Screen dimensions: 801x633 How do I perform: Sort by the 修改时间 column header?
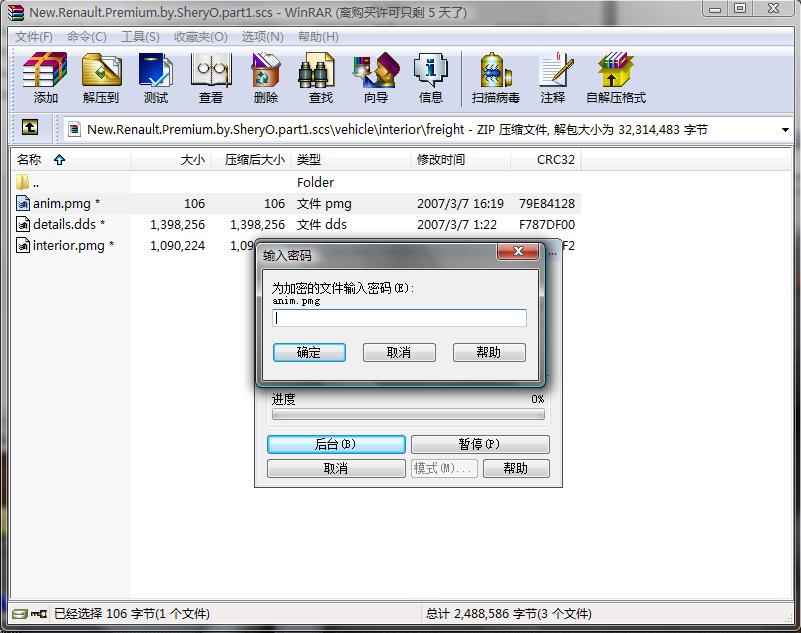click(x=460, y=160)
